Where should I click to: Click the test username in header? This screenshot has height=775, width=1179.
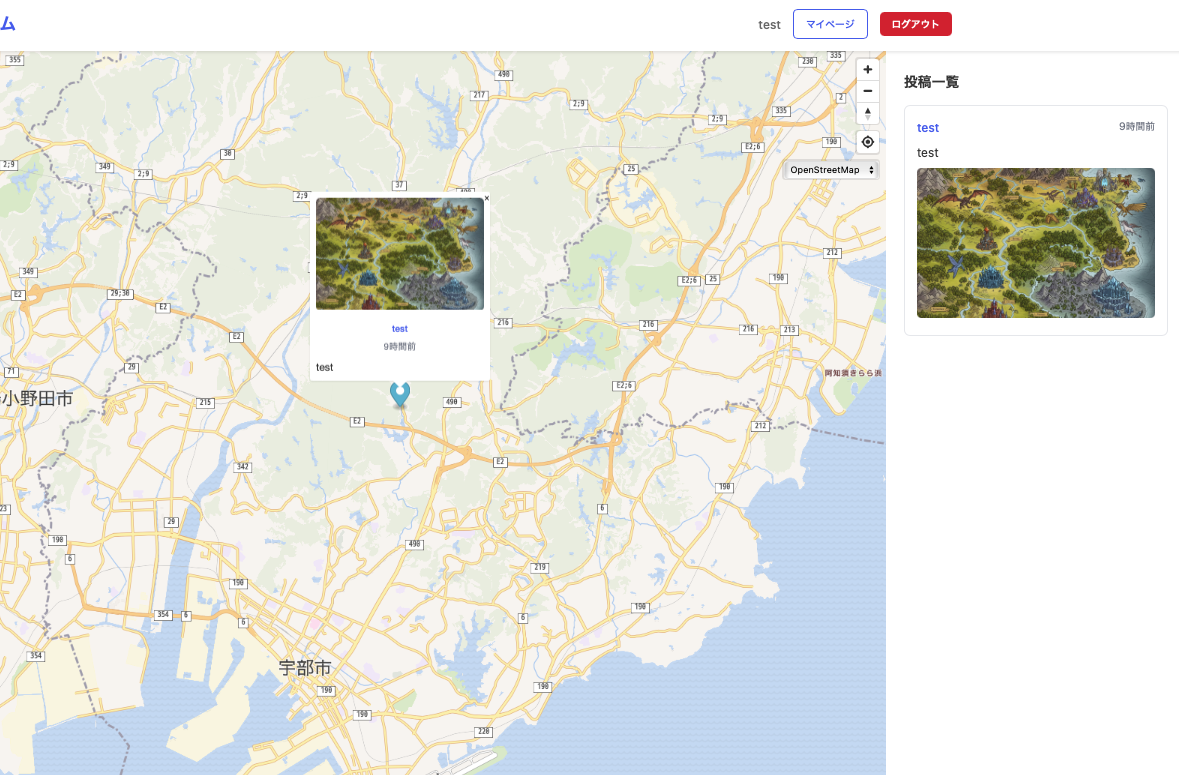click(769, 24)
